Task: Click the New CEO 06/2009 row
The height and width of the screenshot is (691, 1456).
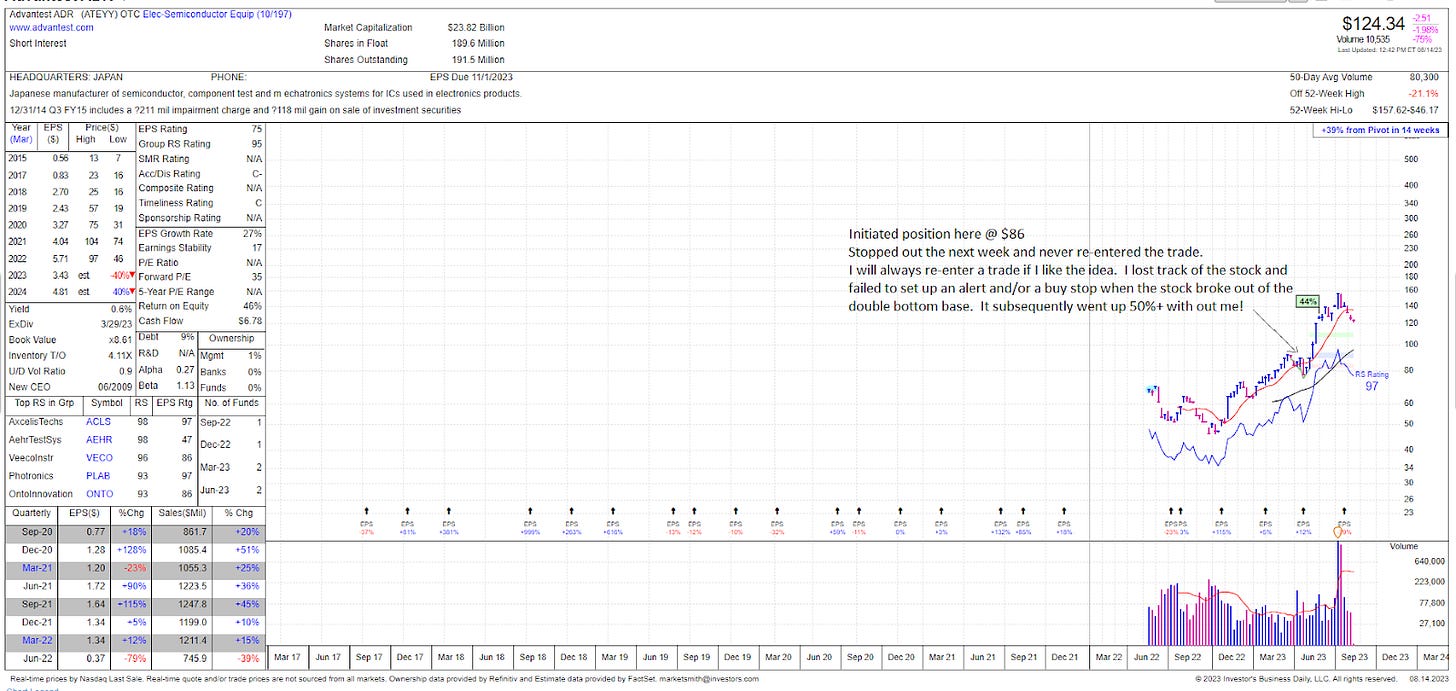Action: click(x=69, y=386)
